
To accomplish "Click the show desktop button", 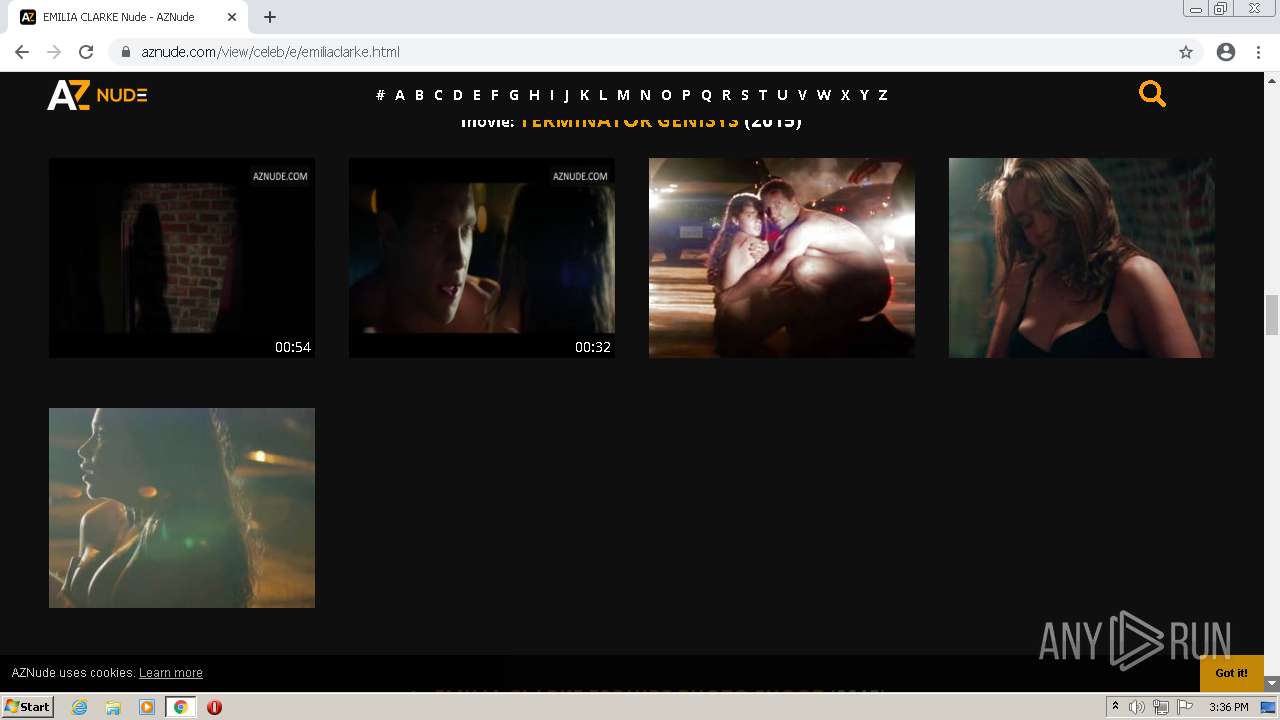I will (x=1270, y=707).
